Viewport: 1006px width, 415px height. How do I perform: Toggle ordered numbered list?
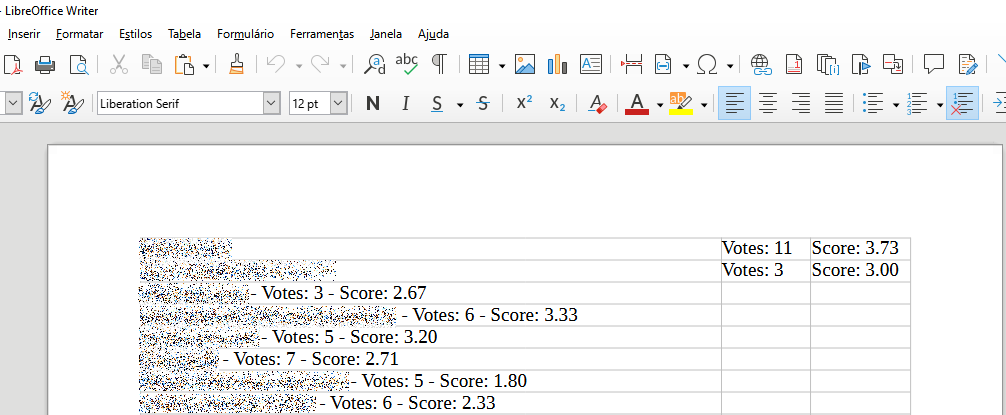(x=917, y=103)
